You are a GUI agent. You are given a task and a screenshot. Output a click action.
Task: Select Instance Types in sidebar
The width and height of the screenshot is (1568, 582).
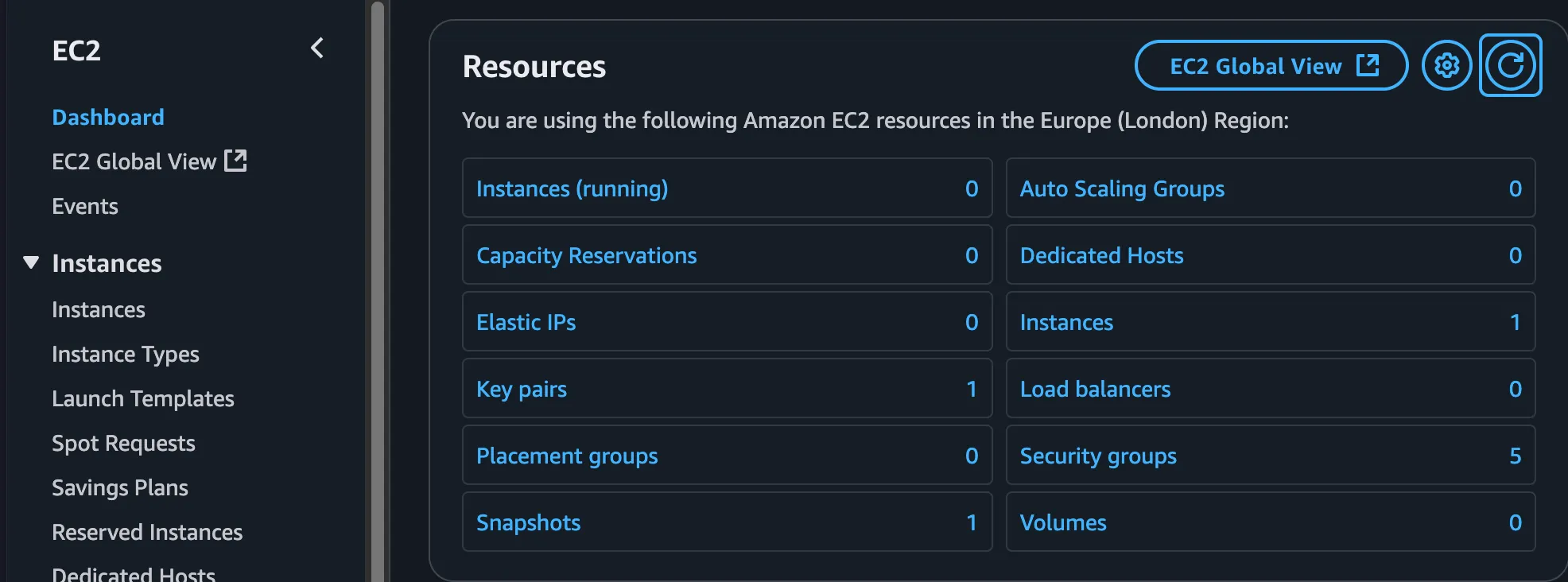pos(126,355)
